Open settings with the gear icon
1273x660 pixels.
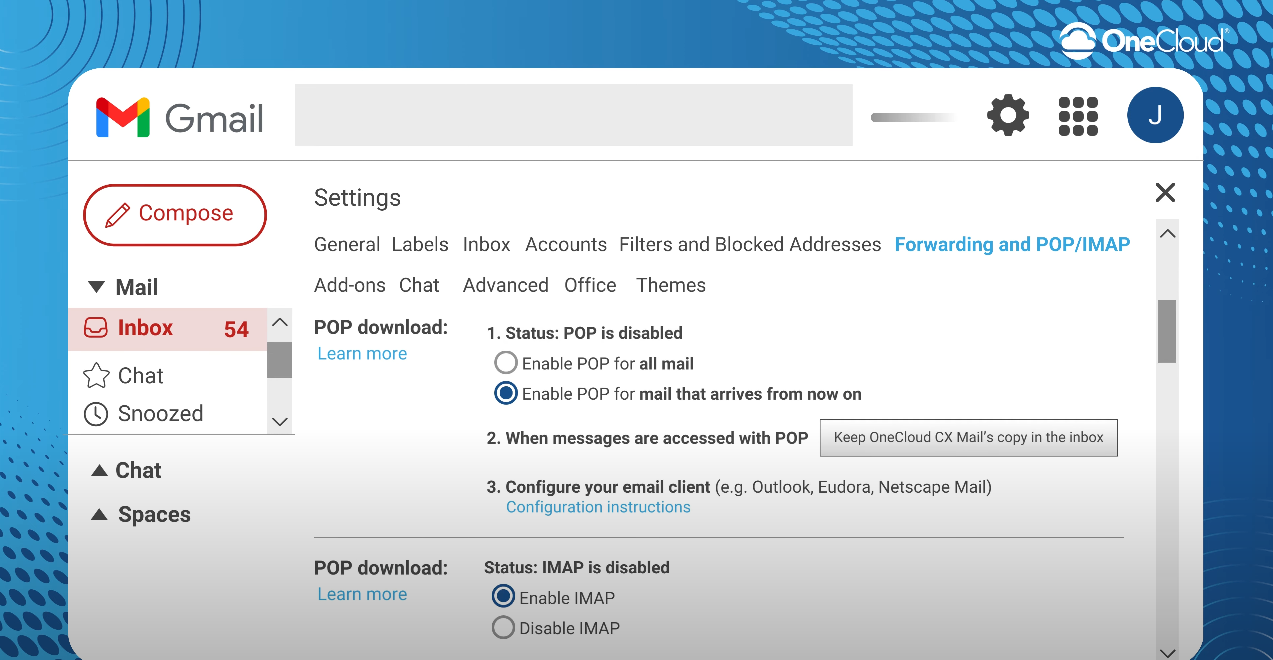pos(1008,116)
